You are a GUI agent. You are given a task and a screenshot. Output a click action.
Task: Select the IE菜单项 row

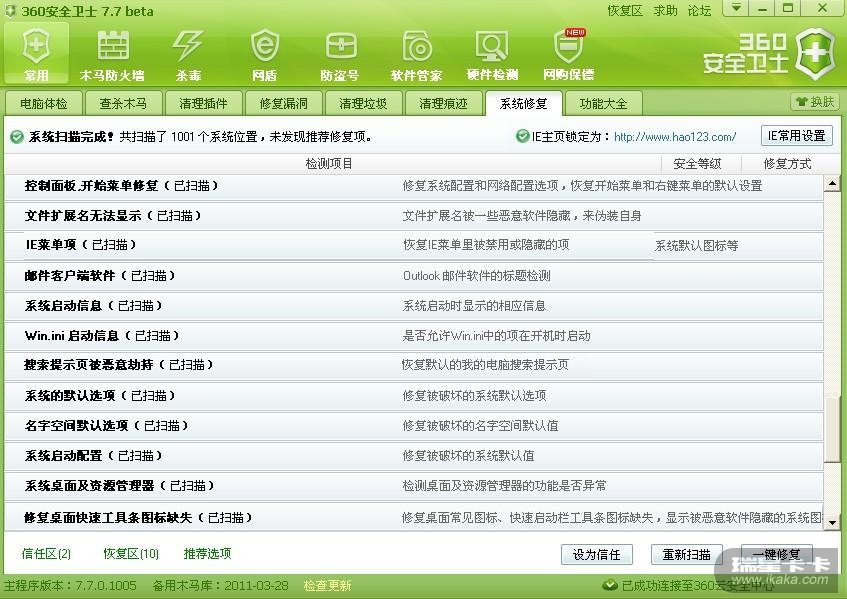tap(414, 245)
